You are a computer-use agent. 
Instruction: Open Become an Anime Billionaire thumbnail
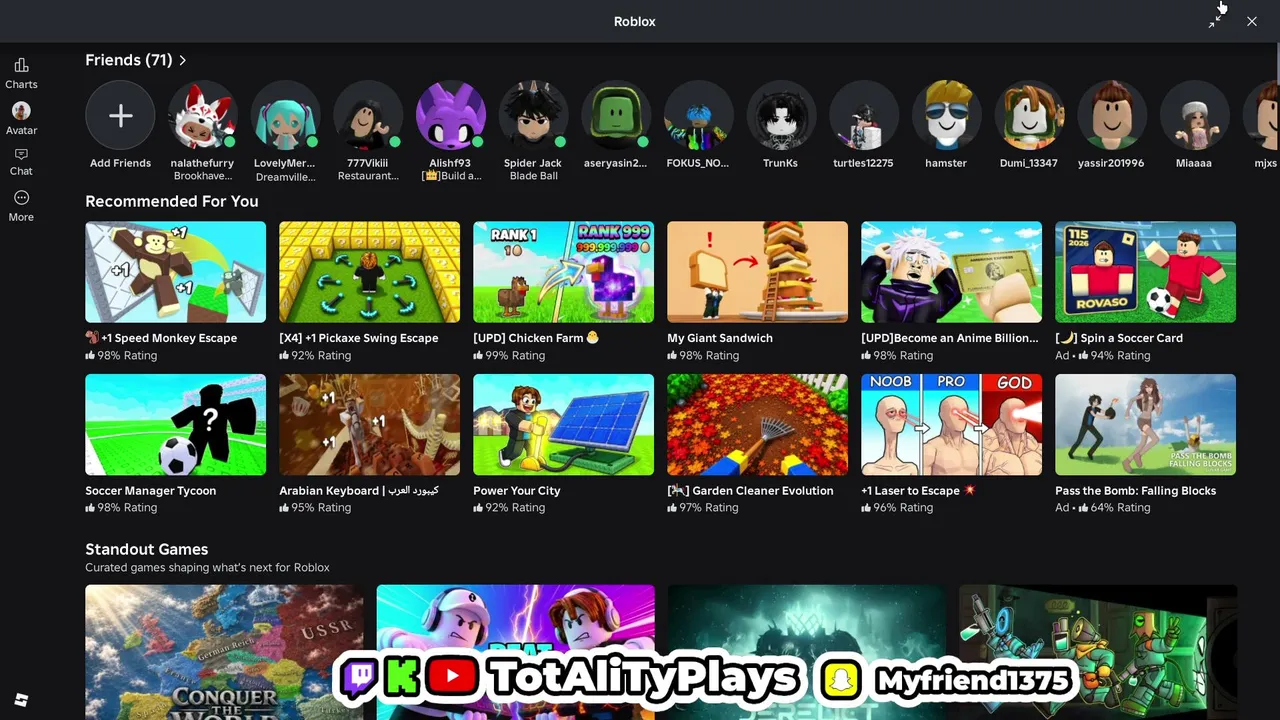pyautogui.click(x=952, y=272)
